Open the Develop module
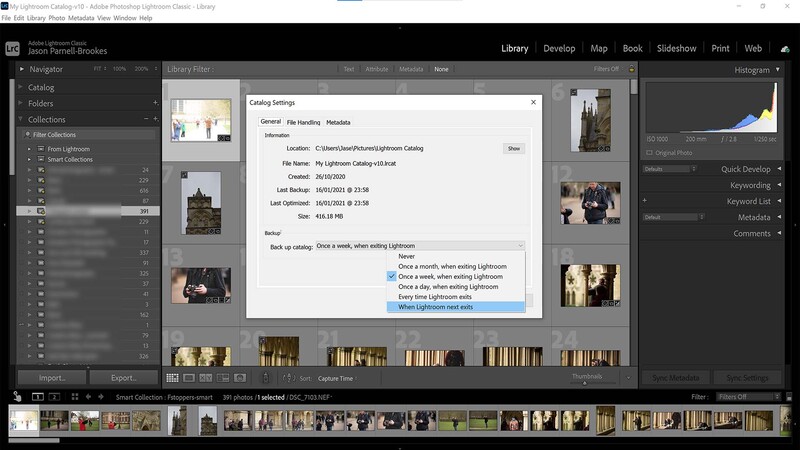The image size is (800, 450). pos(559,48)
